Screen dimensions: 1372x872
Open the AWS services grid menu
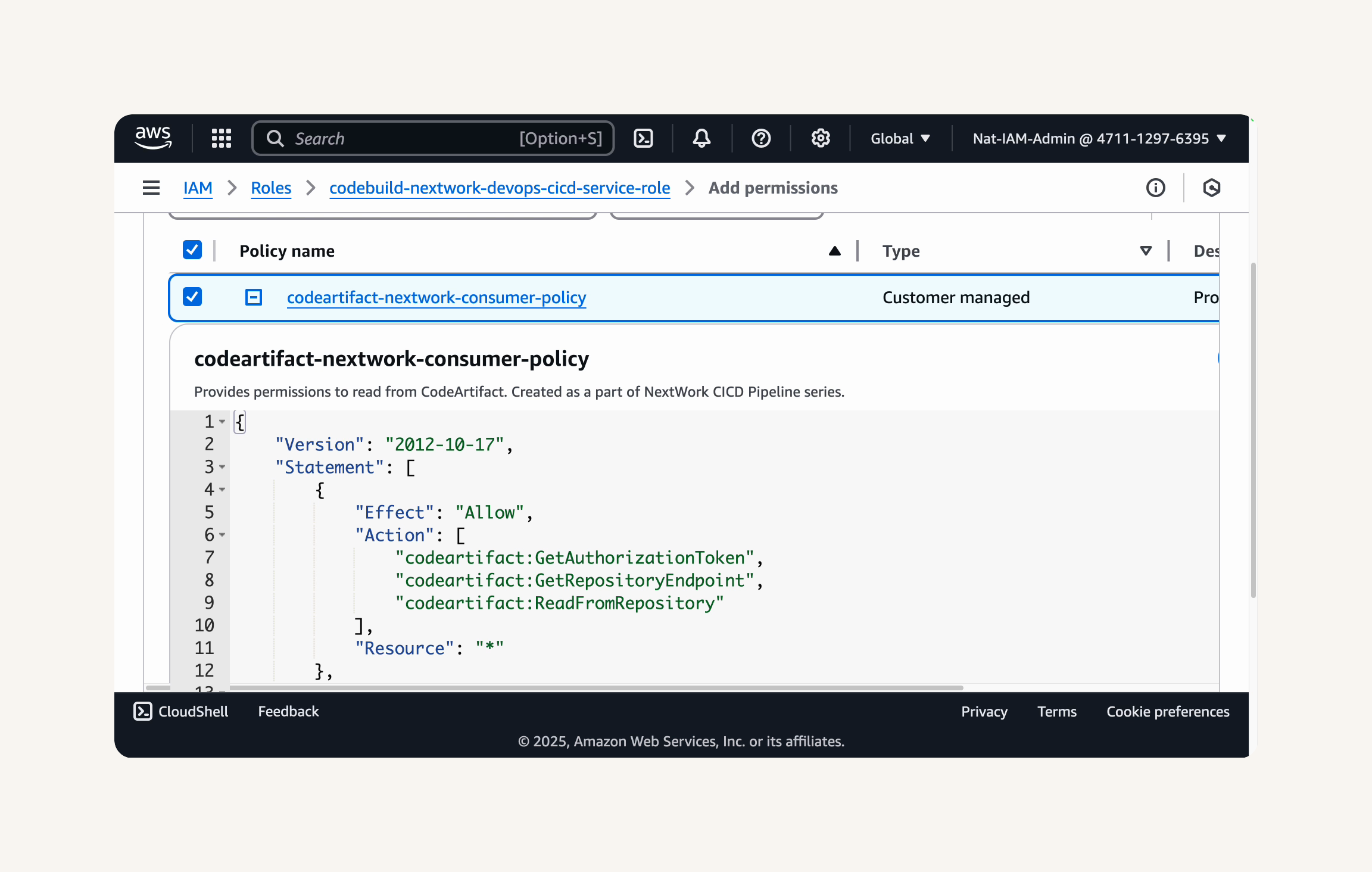[x=222, y=138]
